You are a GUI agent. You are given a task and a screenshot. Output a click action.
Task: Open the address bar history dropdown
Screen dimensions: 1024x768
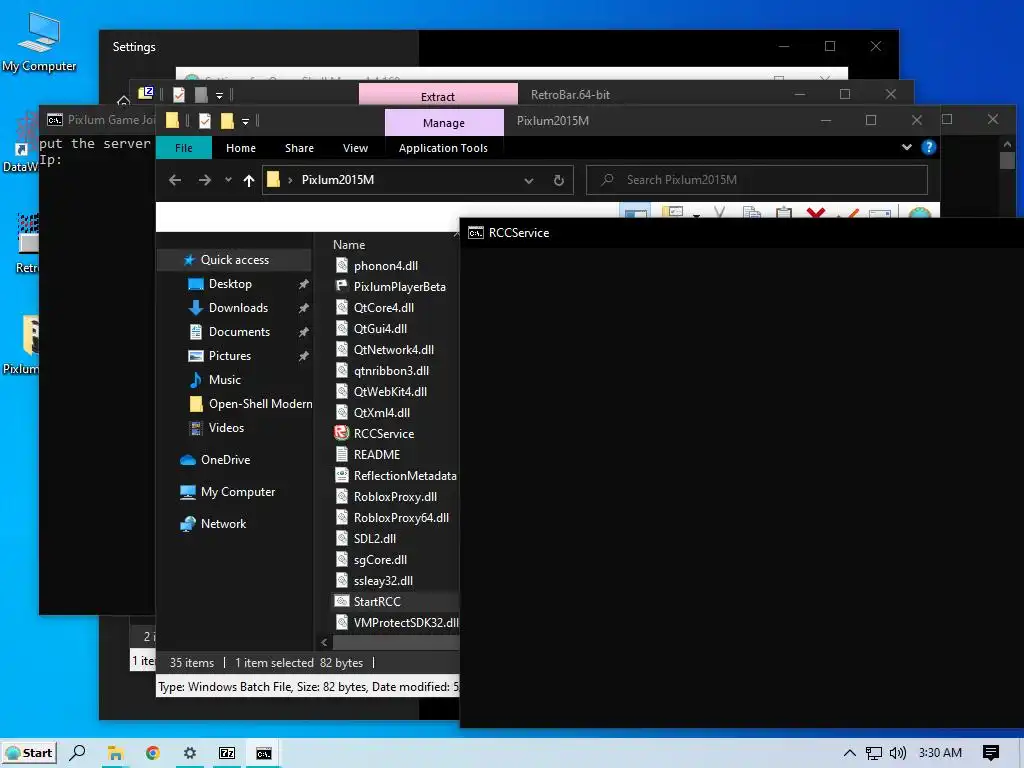528,181
